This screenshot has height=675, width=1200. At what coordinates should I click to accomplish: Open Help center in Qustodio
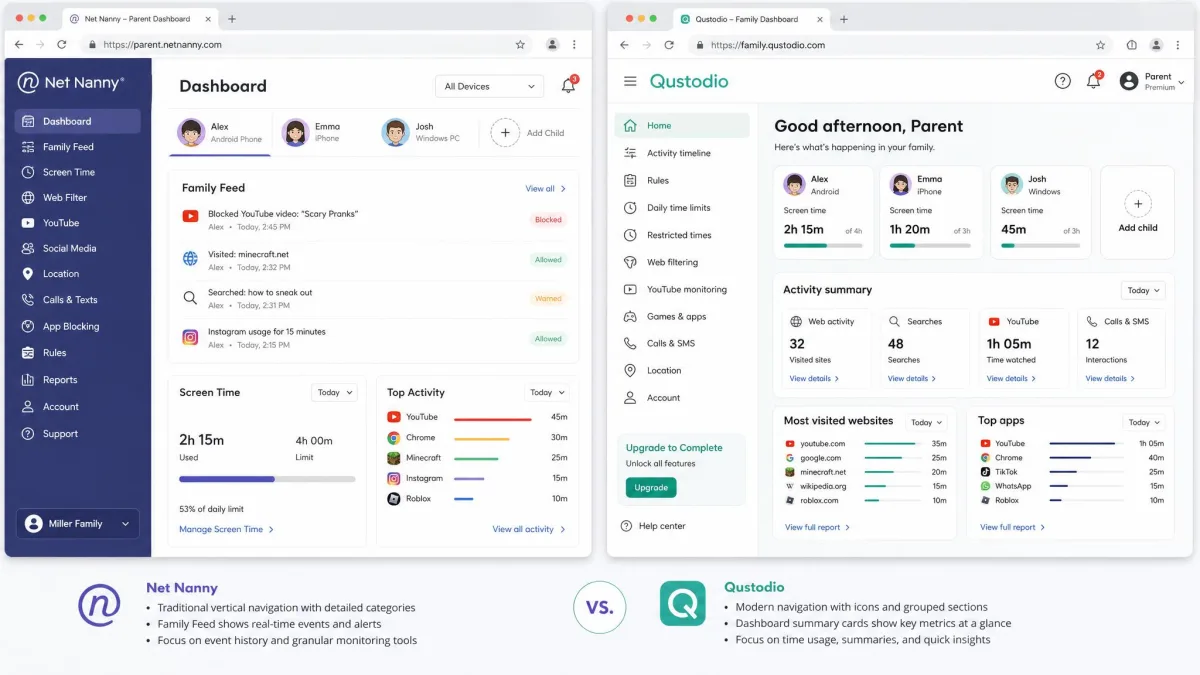click(x=654, y=526)
